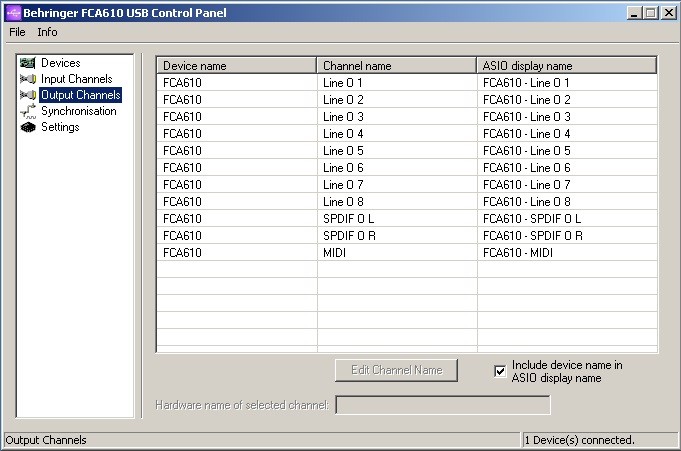
Task: Select the Line O 6 channel name cell
Action: pyautogui.click(x=397, y=167)
